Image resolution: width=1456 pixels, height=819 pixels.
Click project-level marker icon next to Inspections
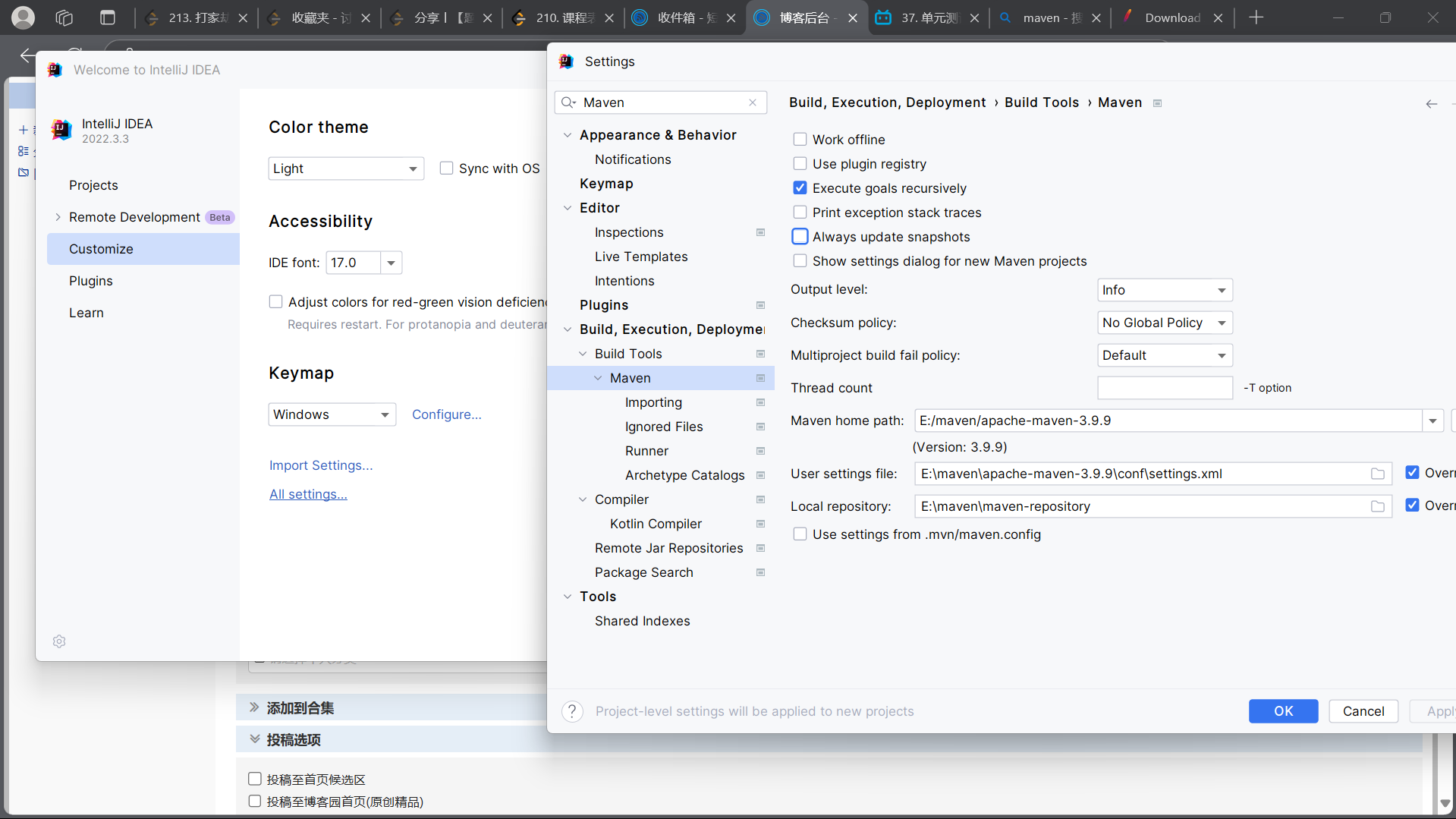(x=760, y=232)
